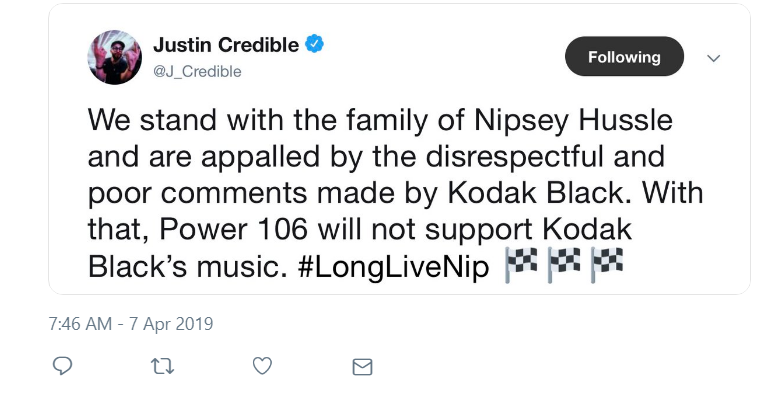
Task: Open Justin Credible's profile picture
Action: coord(115,57)
